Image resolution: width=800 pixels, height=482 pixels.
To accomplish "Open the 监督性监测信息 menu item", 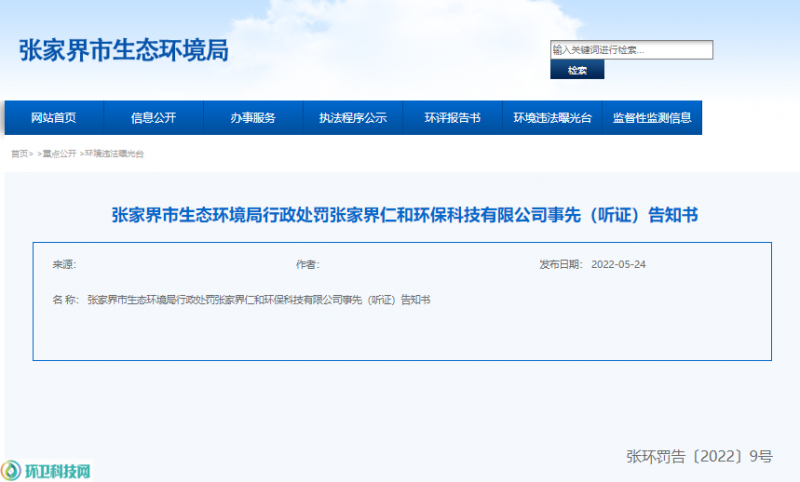I will point(652,118).
